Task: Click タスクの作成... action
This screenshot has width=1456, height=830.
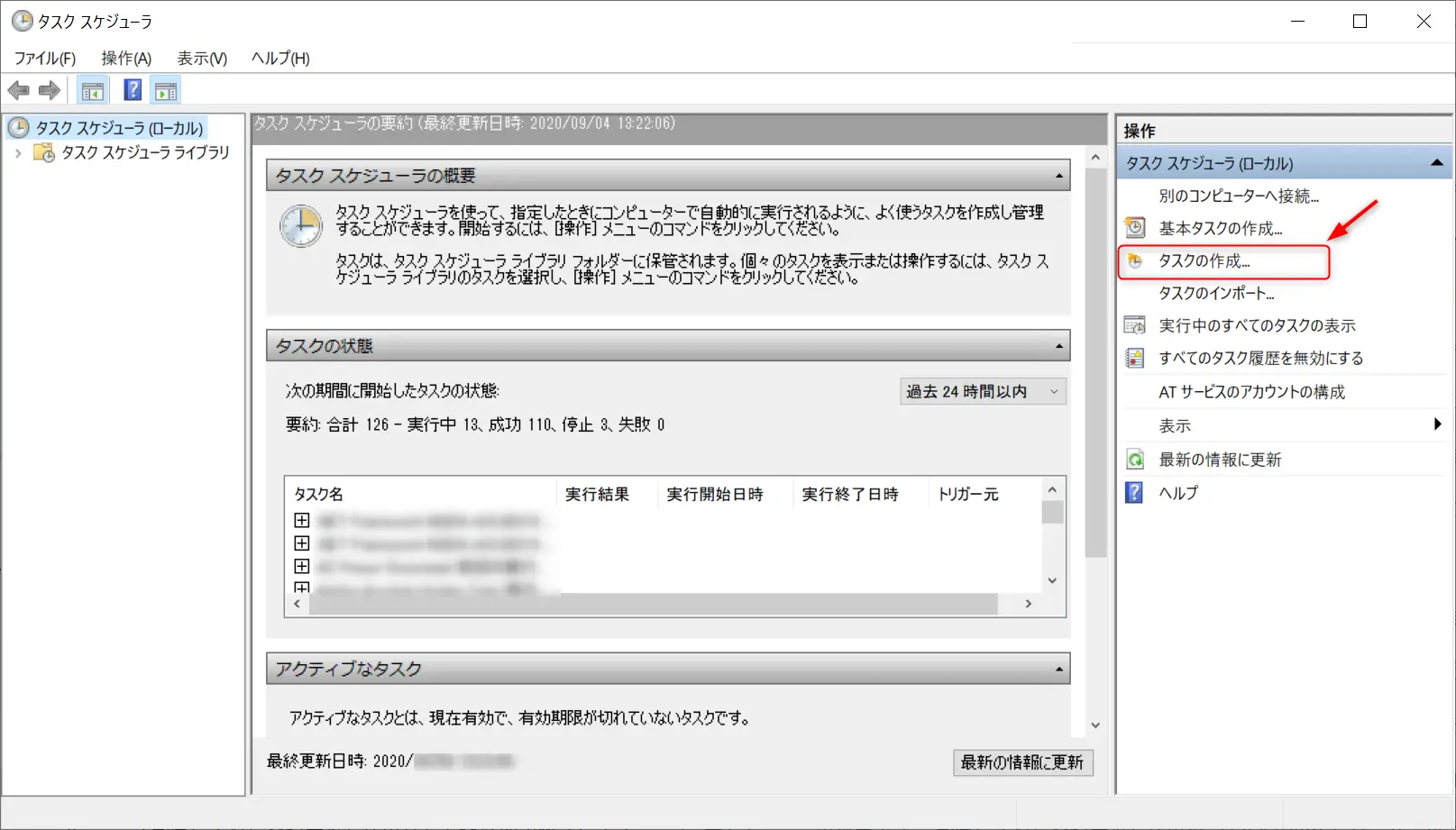Action: [1204, 261]
